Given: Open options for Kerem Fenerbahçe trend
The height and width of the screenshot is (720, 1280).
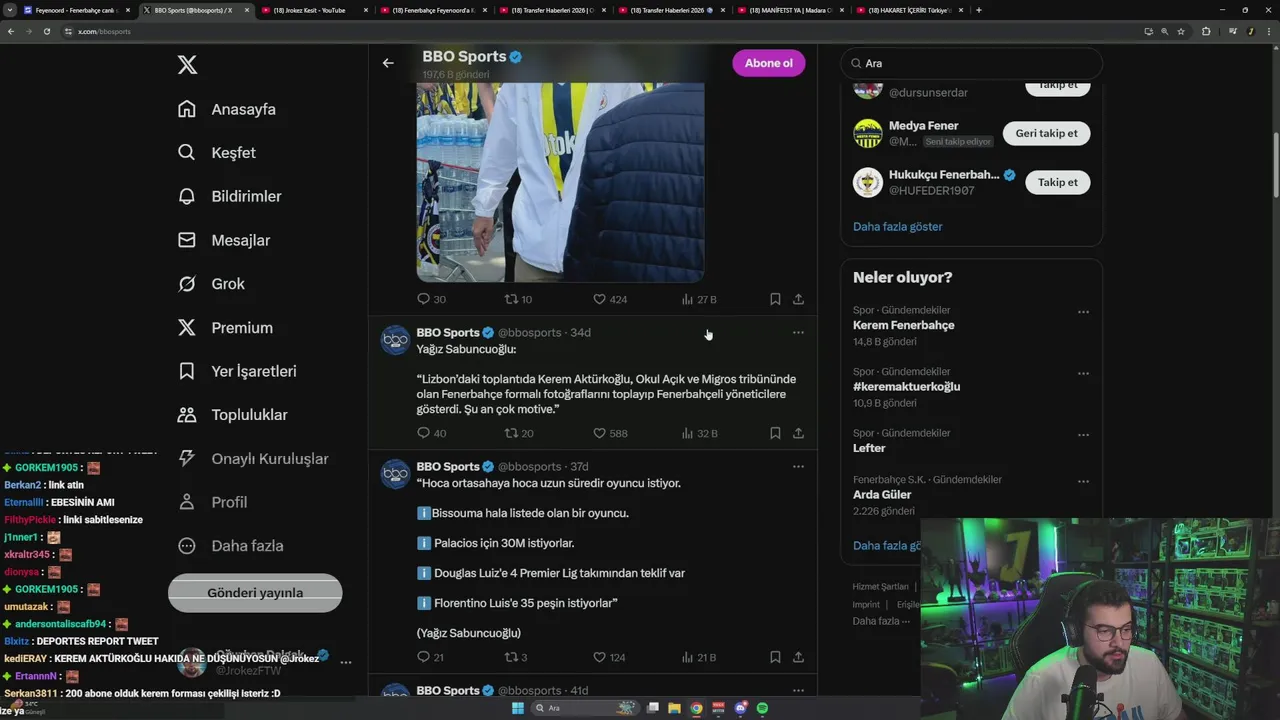Looking at the screenshot, I should pyautogui.click(x=1083, y=312).
